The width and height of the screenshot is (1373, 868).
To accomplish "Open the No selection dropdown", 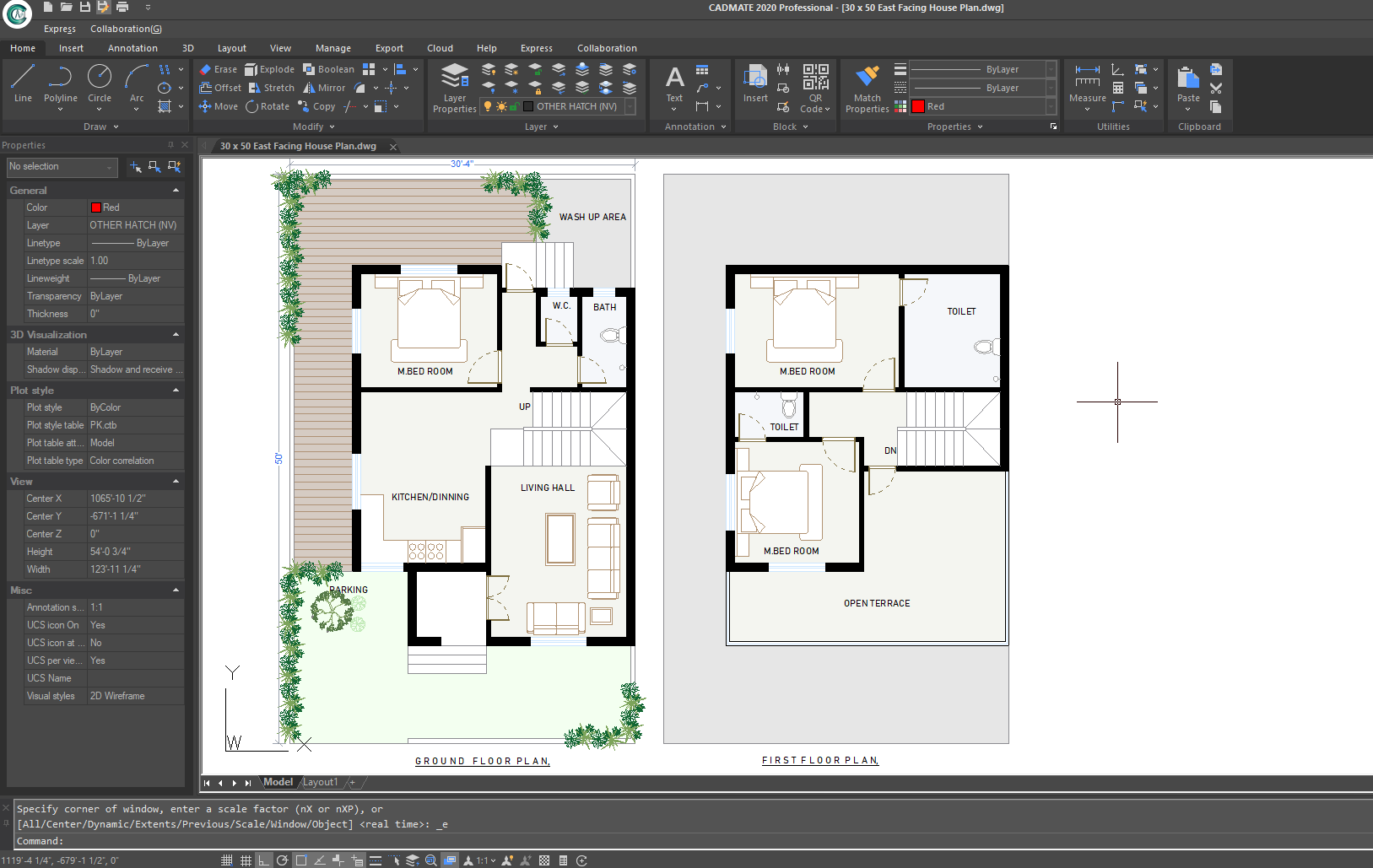I will pyautogui.click(x=62, y=167).
